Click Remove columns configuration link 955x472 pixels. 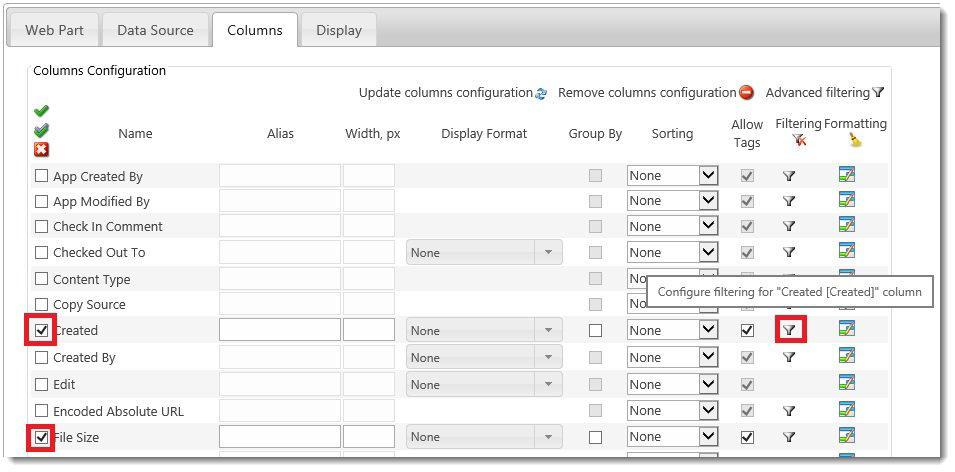(x=647, y=93)
